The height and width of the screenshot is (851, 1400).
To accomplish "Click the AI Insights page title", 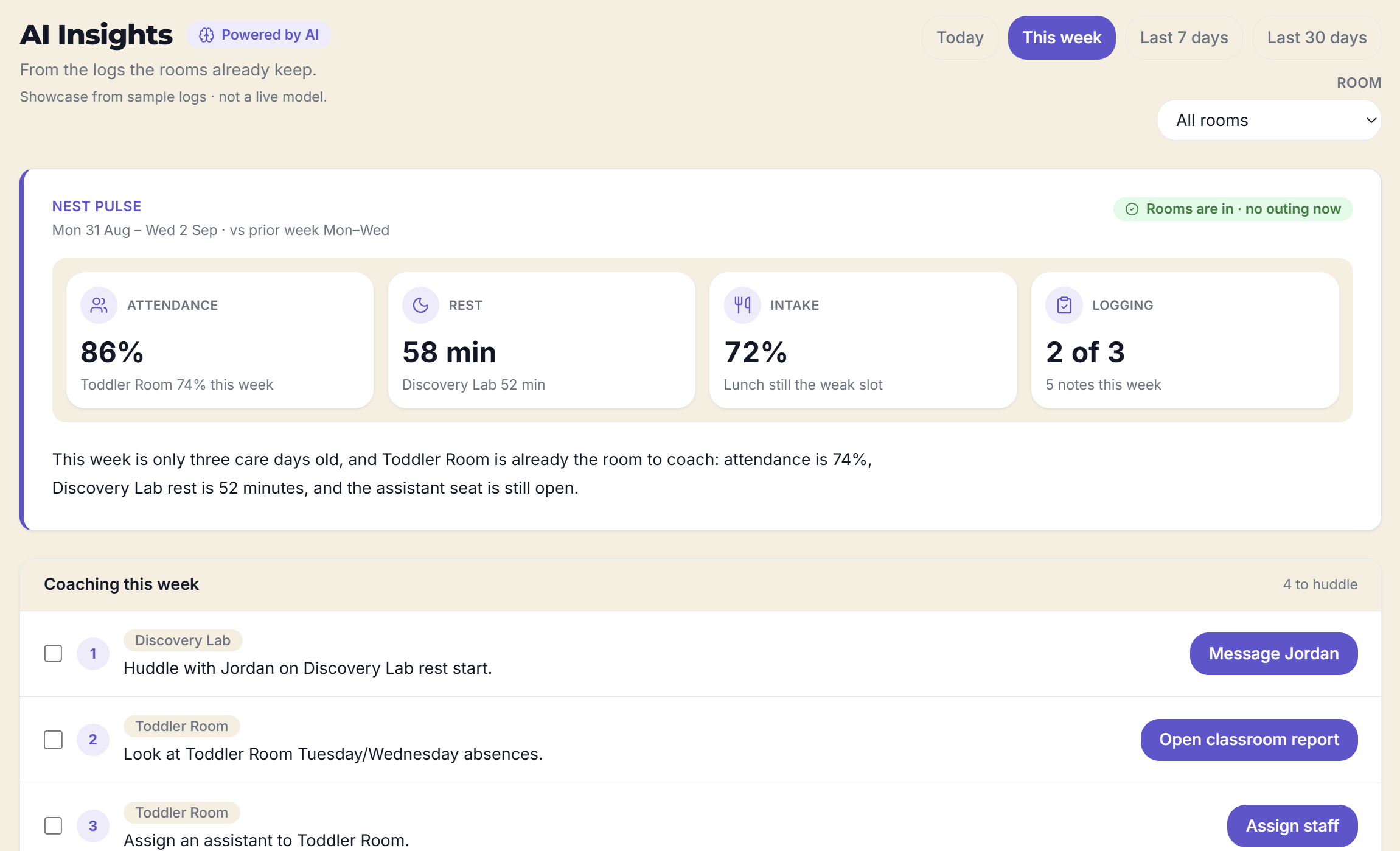I will coord(96,35).
